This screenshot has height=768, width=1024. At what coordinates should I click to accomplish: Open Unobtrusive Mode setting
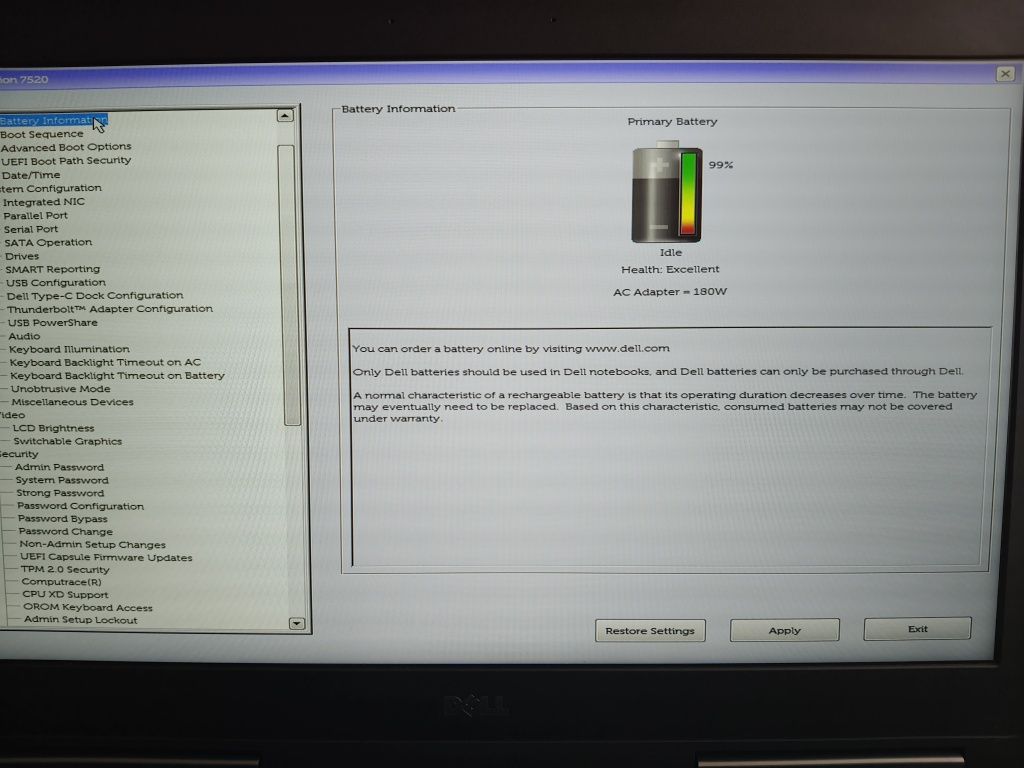pos(60,389)
